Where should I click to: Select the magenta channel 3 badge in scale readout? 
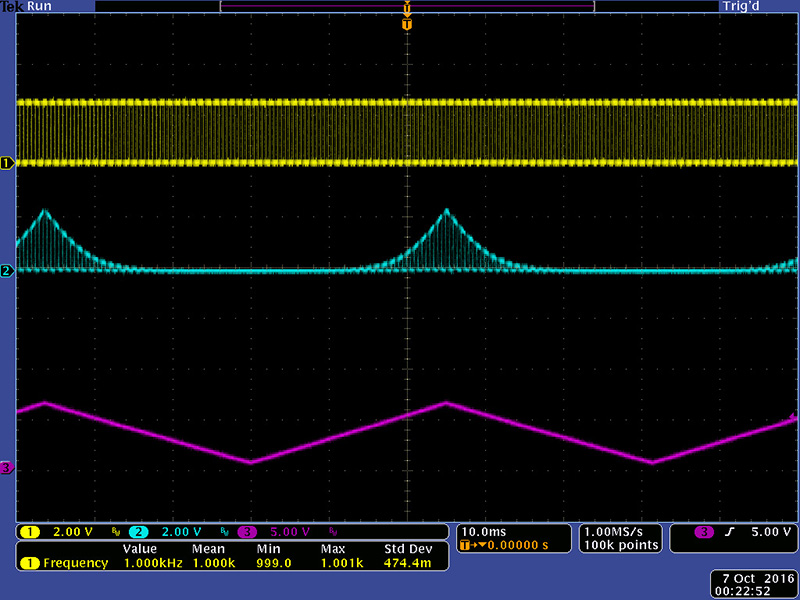247,532
